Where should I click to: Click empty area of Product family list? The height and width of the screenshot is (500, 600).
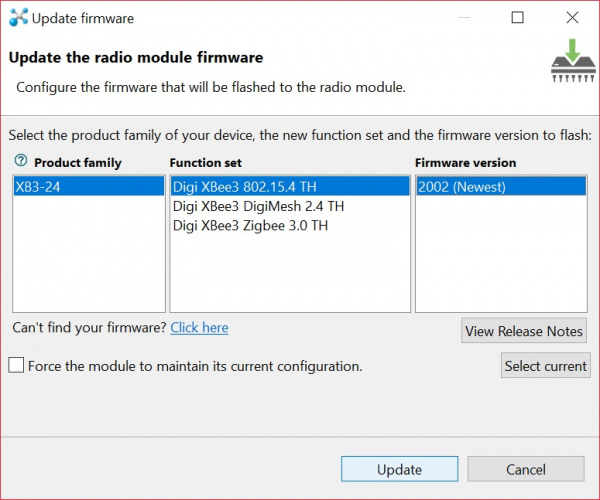coord(89,254)
